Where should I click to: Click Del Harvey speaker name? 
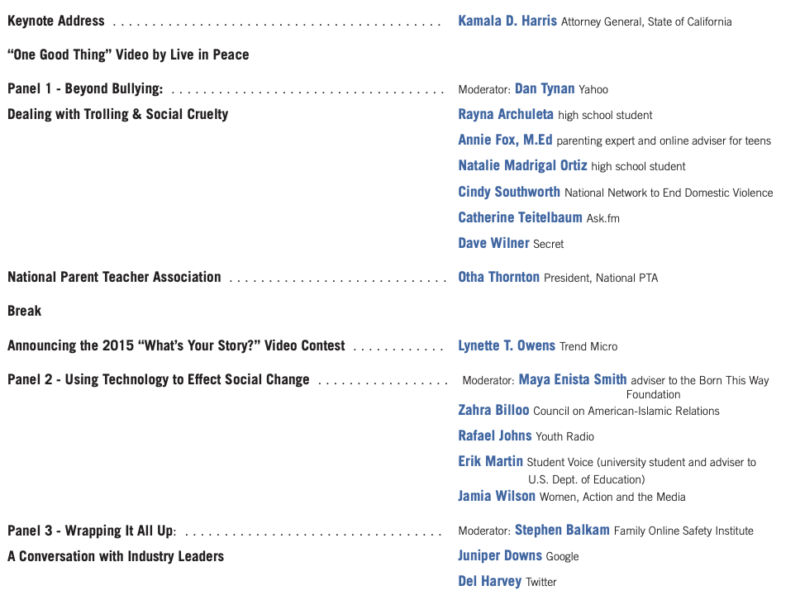pos(490,581)
